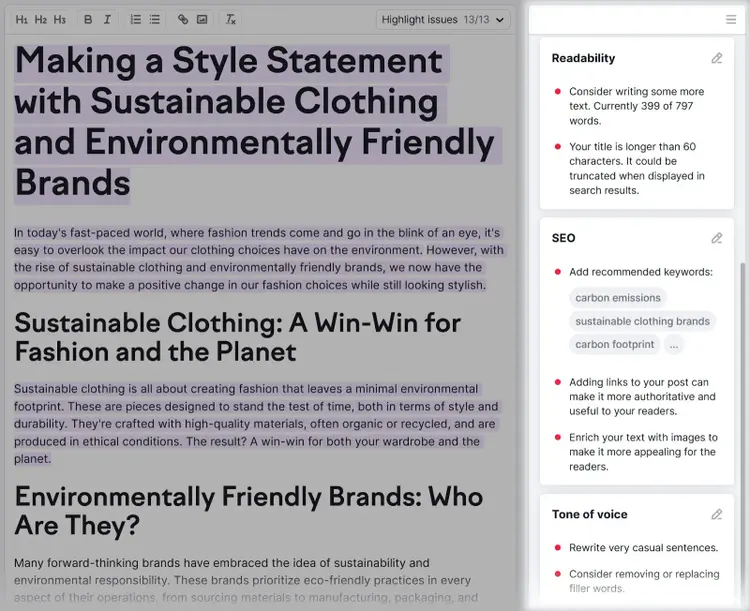The image size is (750, 611).
Task: Click 'Adding links to your post' issue
Action: [x=642, y=397]
